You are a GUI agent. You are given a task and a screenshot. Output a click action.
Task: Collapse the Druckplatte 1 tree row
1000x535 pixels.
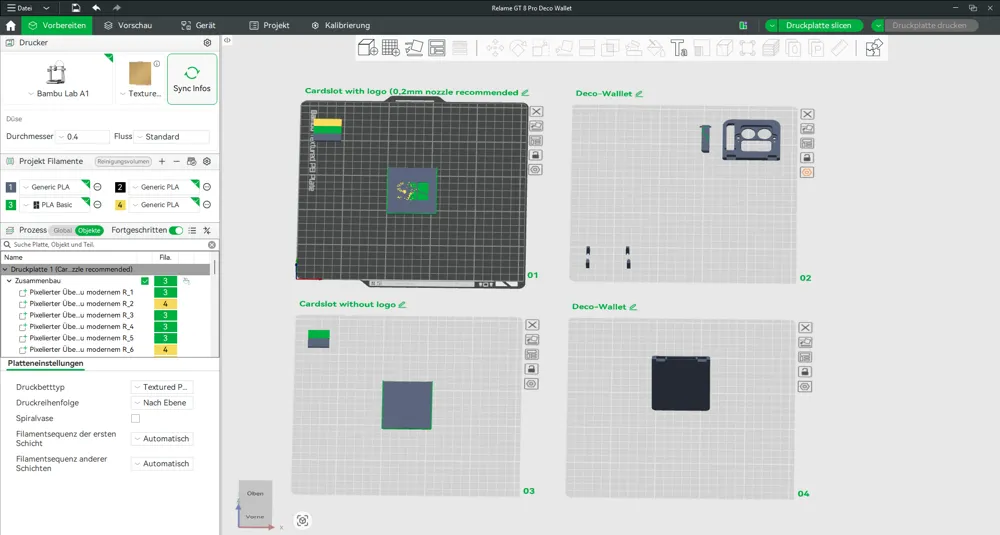(6, 269)
